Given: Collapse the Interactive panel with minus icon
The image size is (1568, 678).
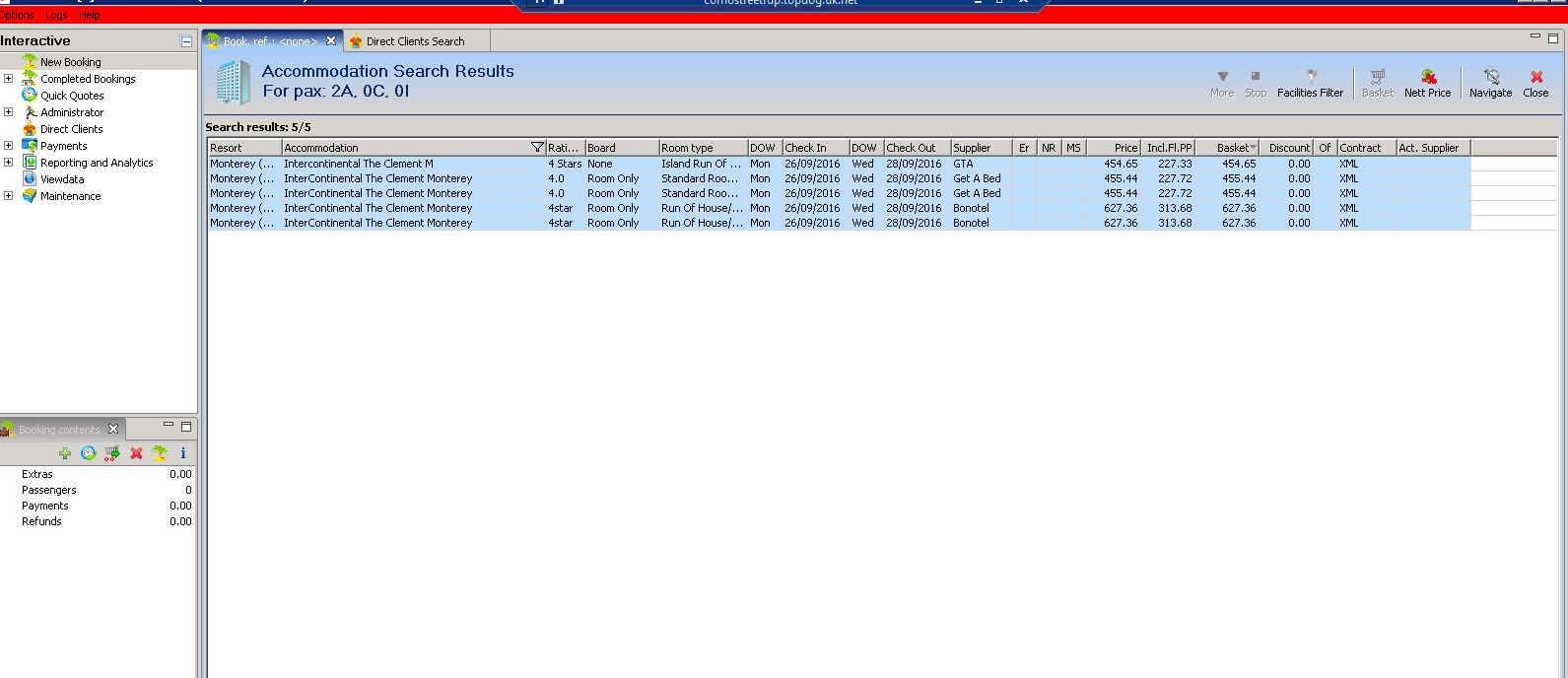Looking at the screenshot, I should pyautogui.click(x=186, y=41).
